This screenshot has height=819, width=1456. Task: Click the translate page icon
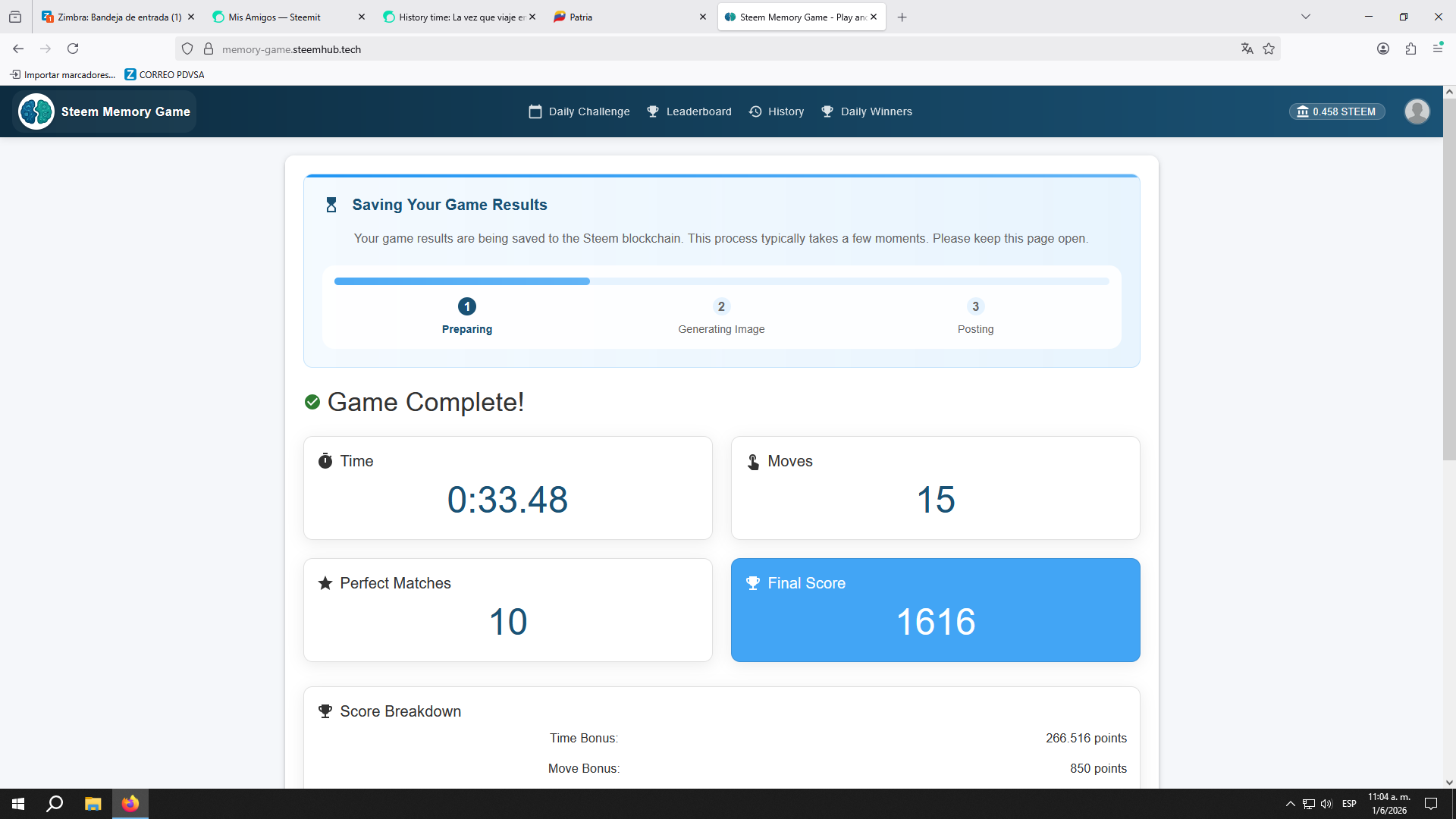click(x=1247, y=49)
